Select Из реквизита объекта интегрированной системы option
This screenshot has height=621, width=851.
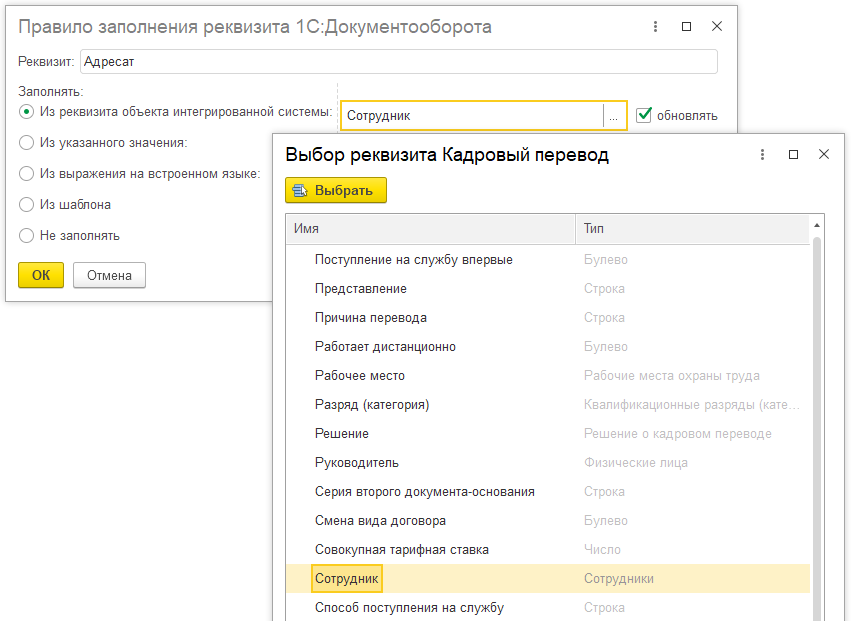[27, 111]
